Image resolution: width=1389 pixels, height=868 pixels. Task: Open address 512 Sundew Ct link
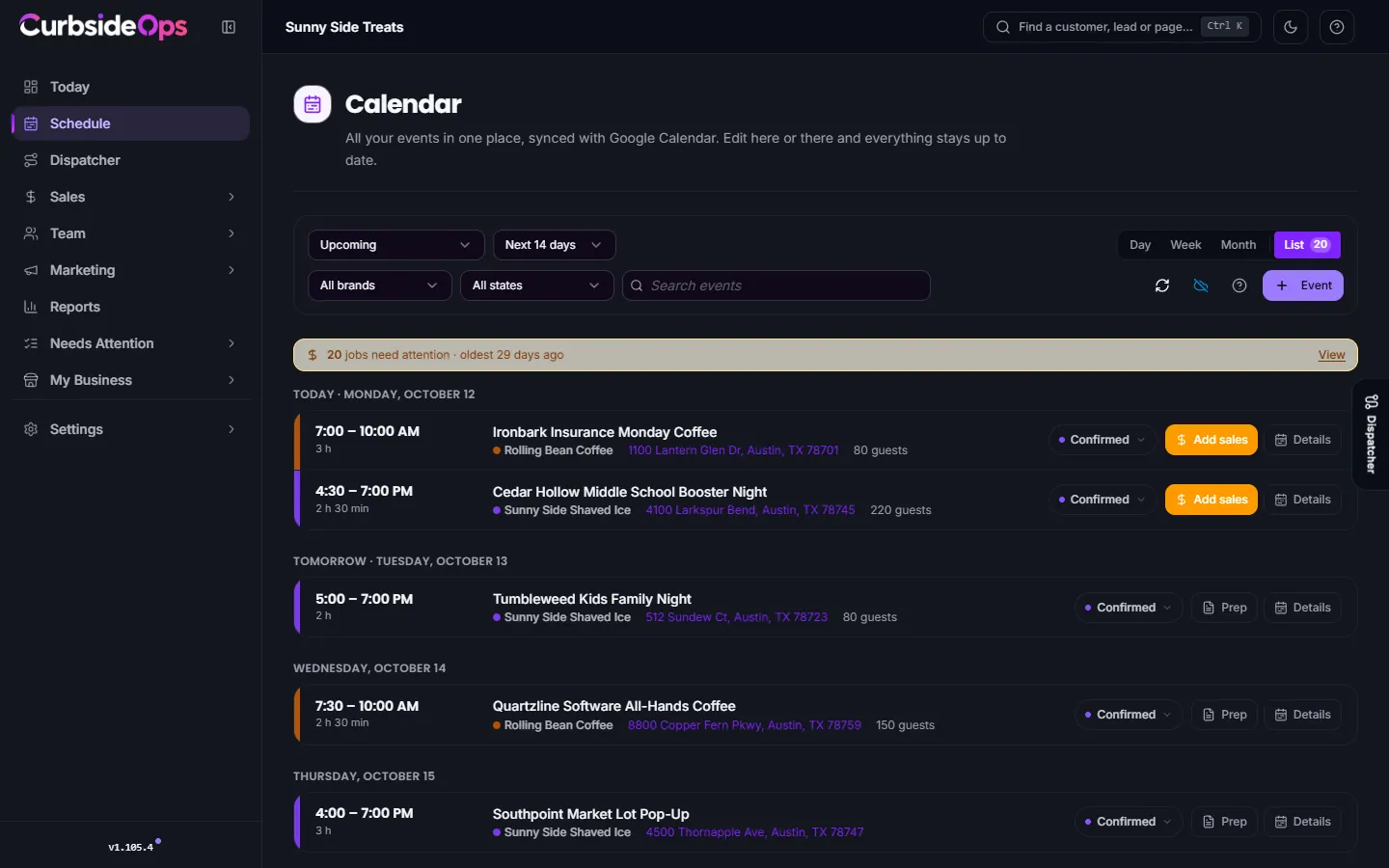736,617
